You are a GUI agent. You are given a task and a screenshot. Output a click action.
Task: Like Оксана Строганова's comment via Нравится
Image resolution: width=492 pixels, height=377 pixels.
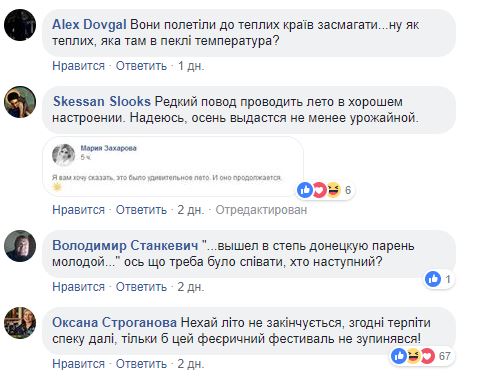[78, 364]
